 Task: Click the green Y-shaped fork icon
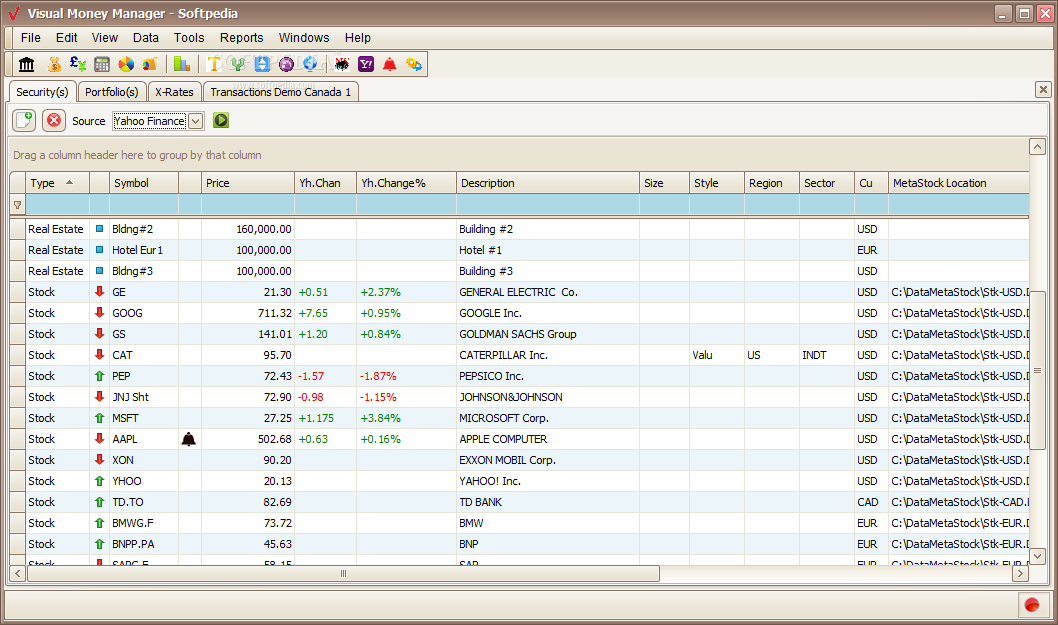click(x=238, y=64)
